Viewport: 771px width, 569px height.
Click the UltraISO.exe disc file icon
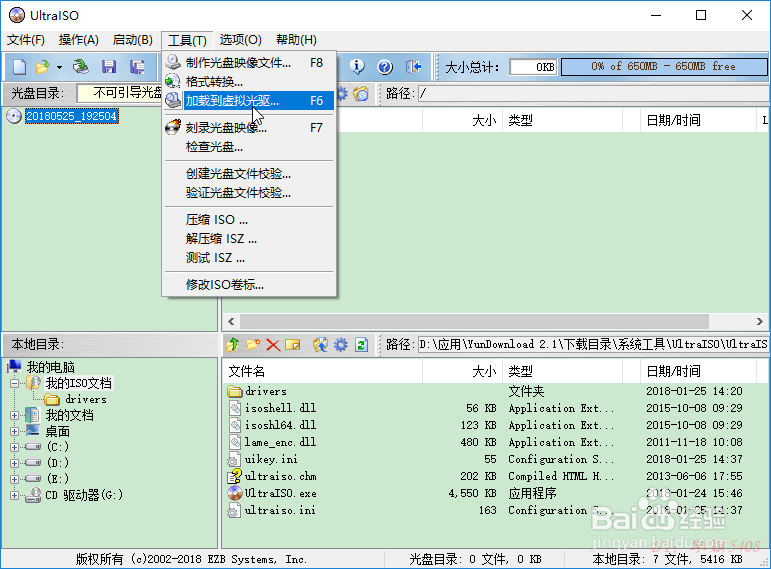coord(235,493)
